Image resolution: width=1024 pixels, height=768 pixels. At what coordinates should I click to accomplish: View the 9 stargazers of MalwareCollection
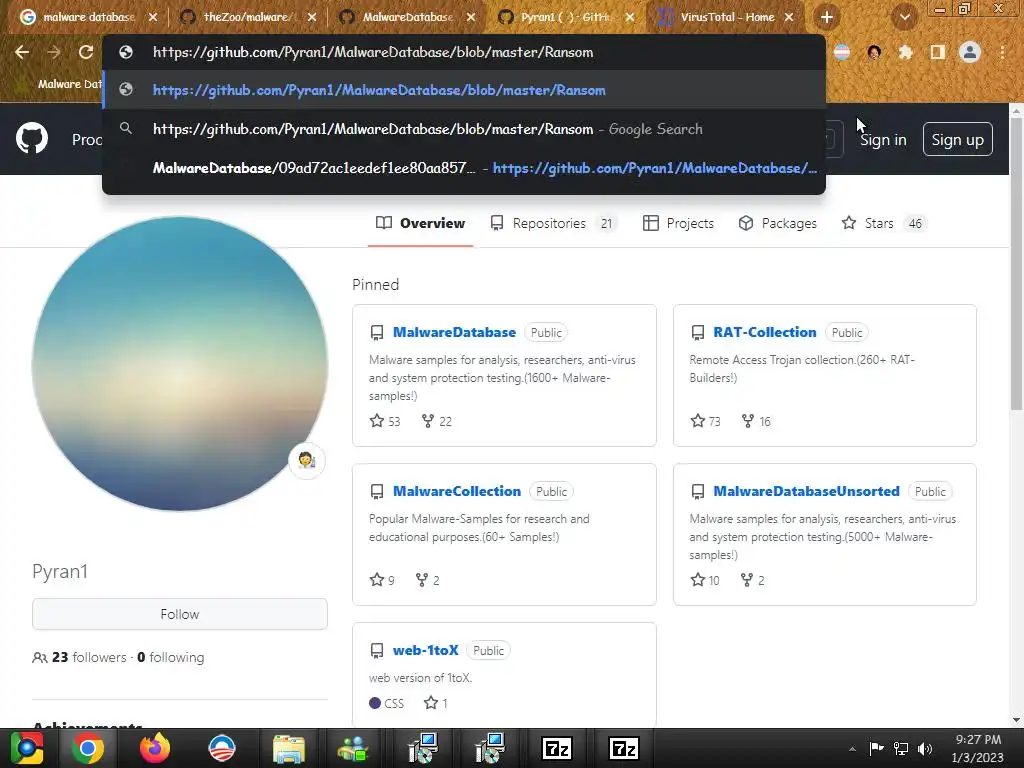[382, 580]
